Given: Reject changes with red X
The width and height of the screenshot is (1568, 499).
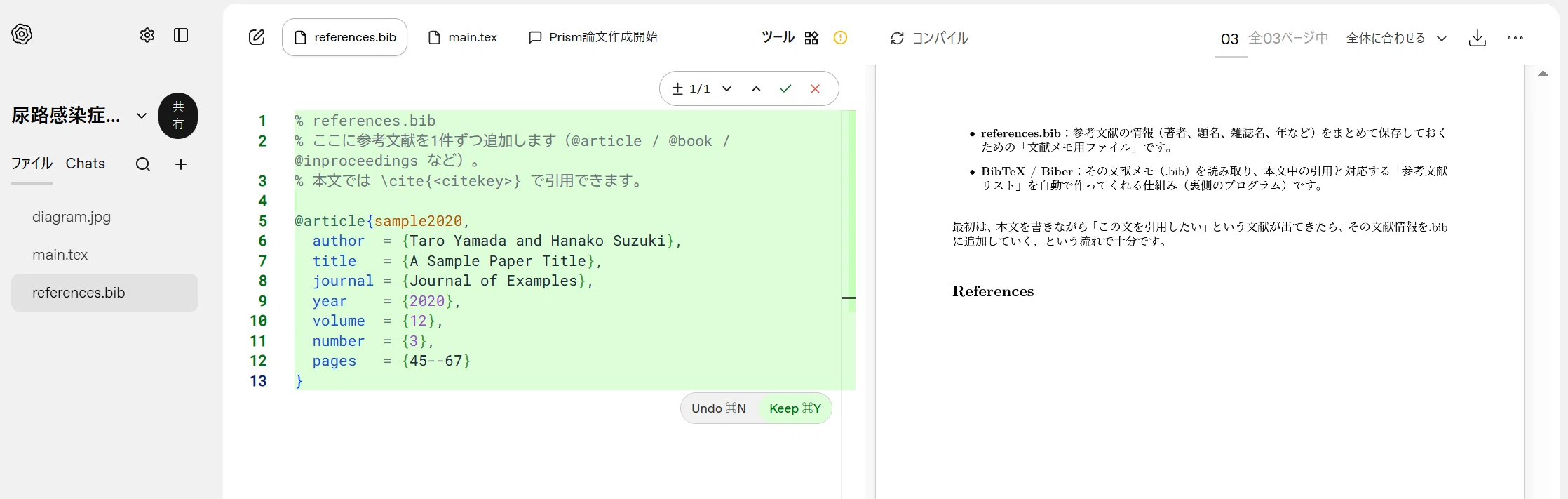Looking at the screenshot, I should tap(815, 89).
